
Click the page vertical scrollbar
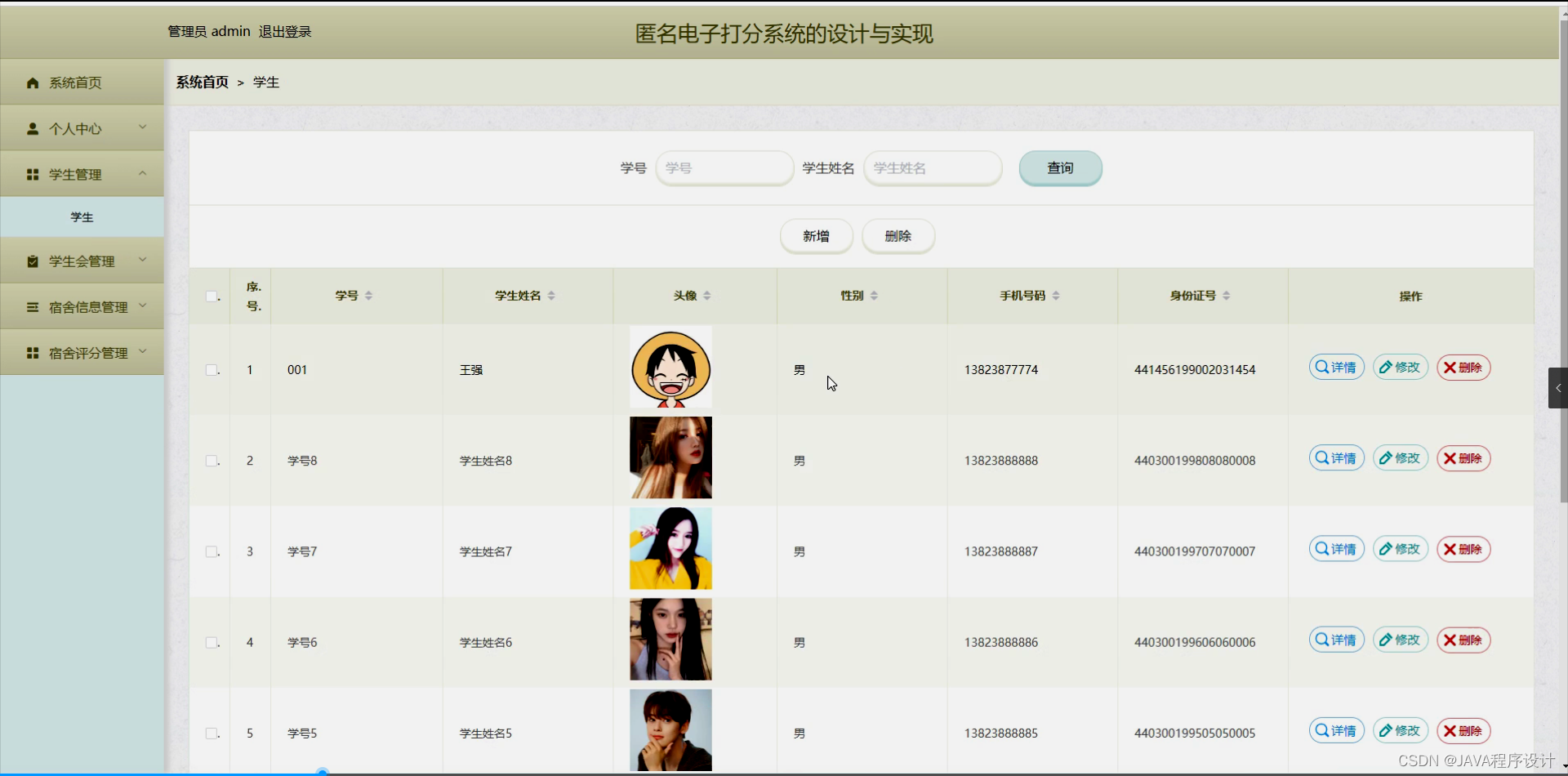coord(1563,261)
